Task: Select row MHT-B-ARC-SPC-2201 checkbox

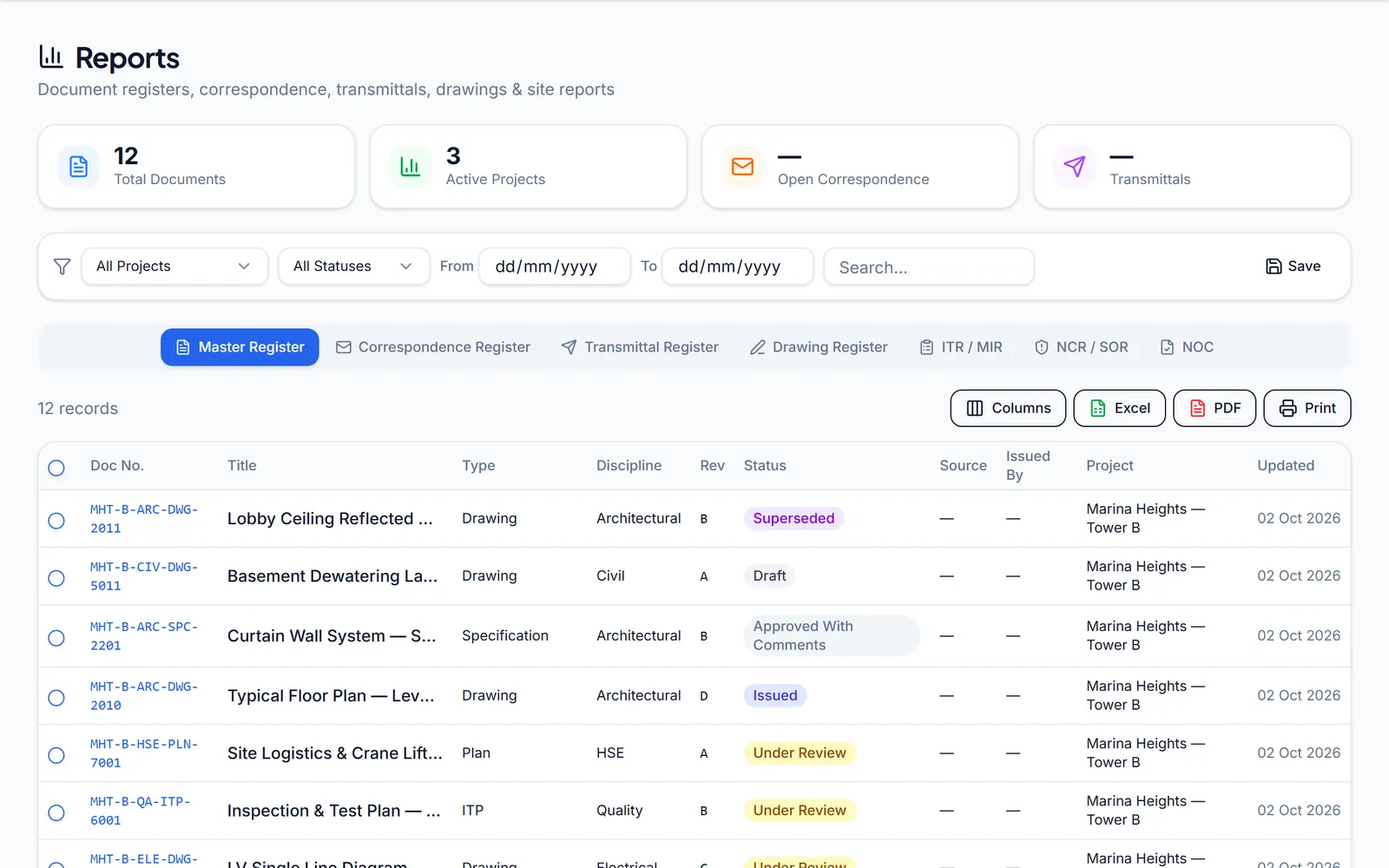Action: 56,638
